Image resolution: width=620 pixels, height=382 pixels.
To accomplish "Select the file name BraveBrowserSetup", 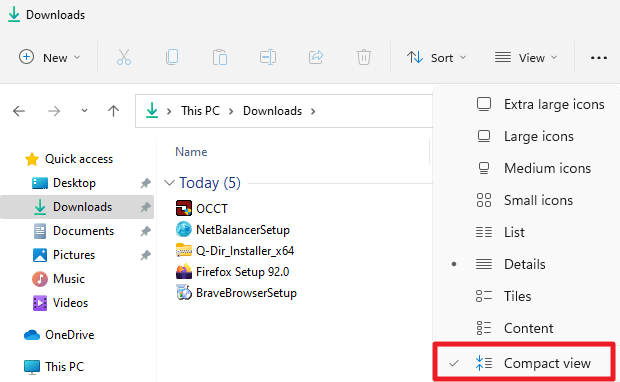I will (246, 293).
